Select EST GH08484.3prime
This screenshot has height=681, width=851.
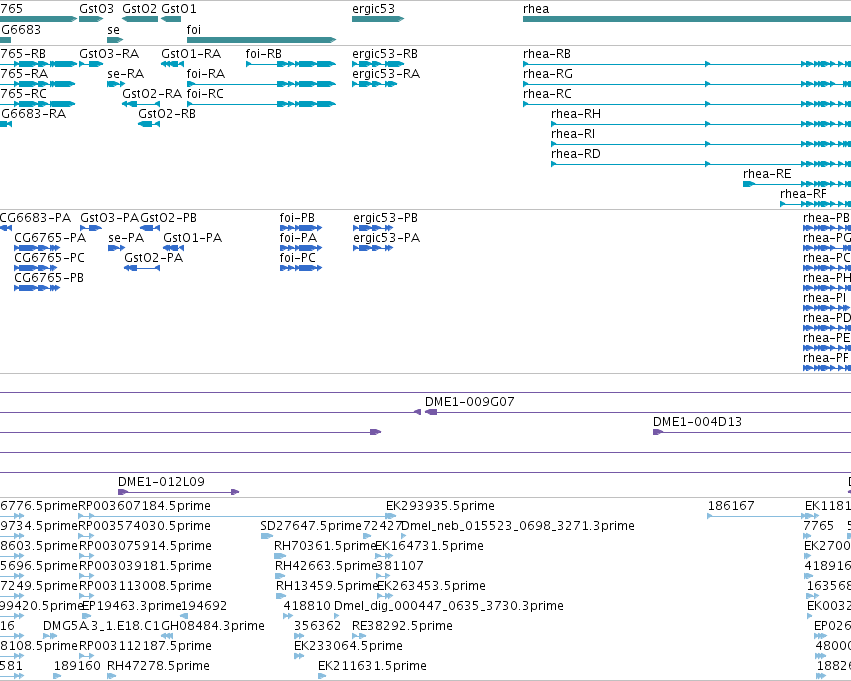click(x=167, y=636)
